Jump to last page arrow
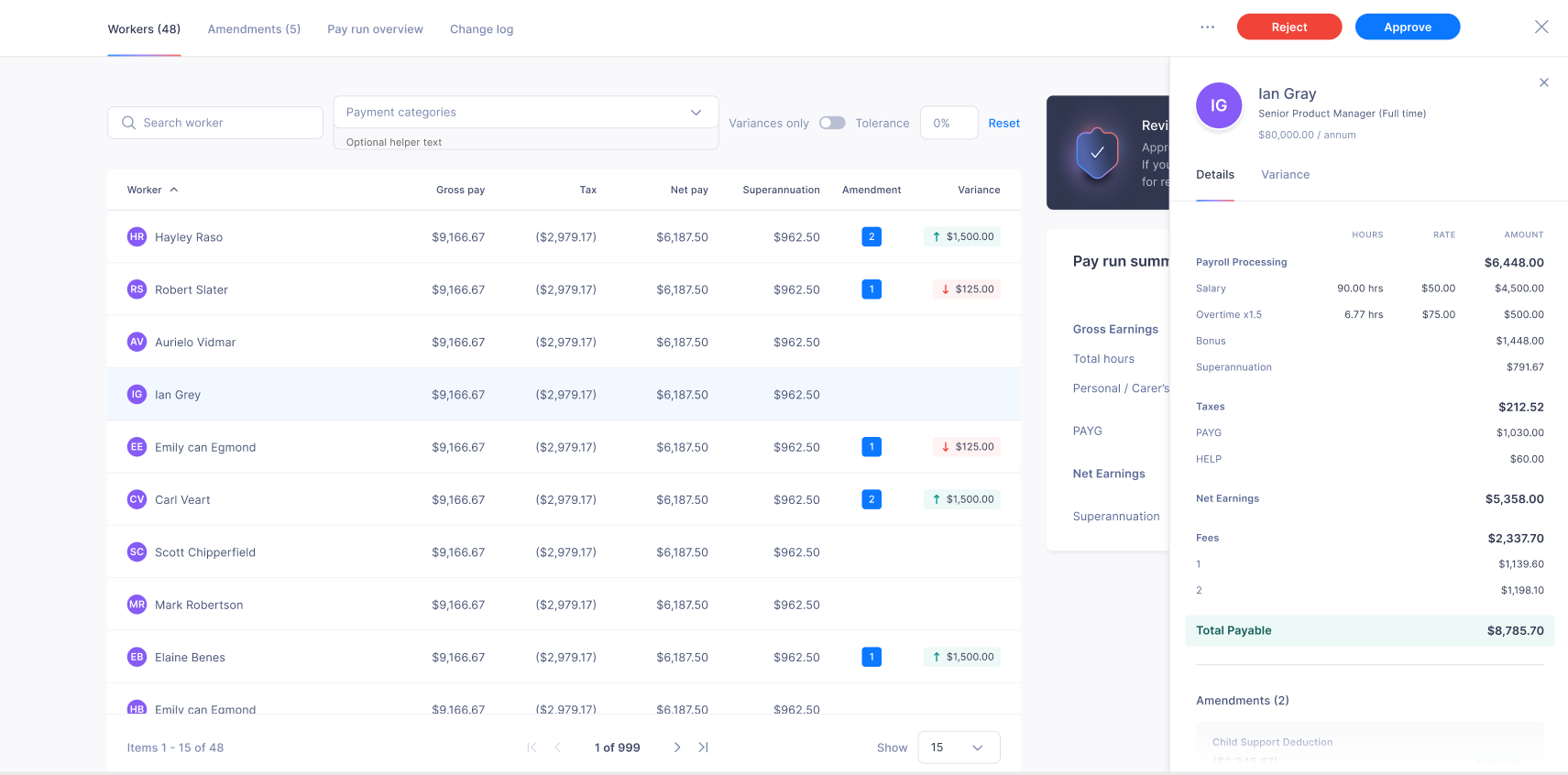Screen dimensions: 1568x775 click(703, 748)
